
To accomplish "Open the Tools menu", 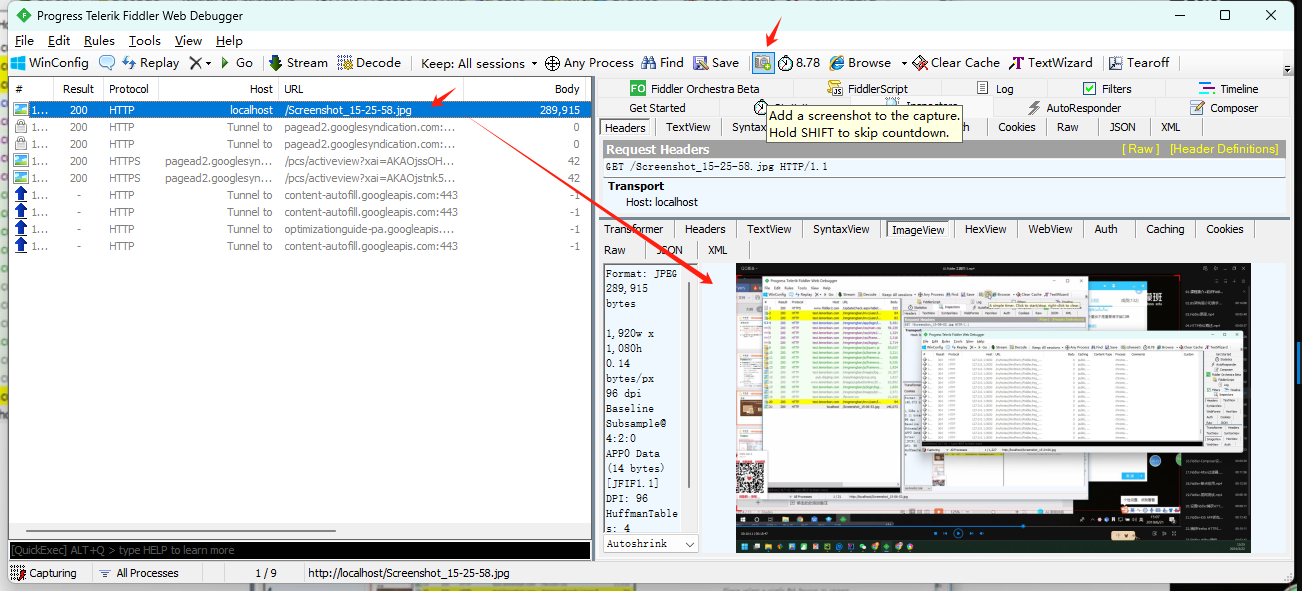I will [x=144, y=41].
